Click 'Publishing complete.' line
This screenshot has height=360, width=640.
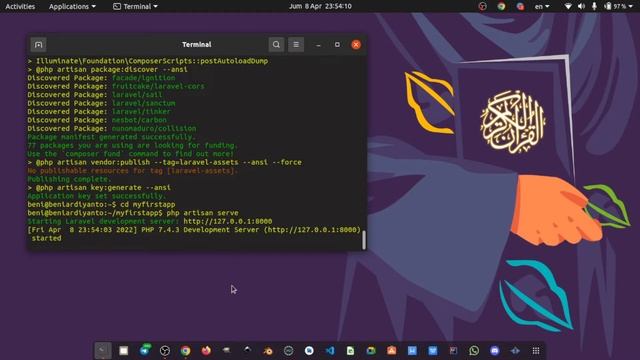pyautogui.click(x=69, y=179)
